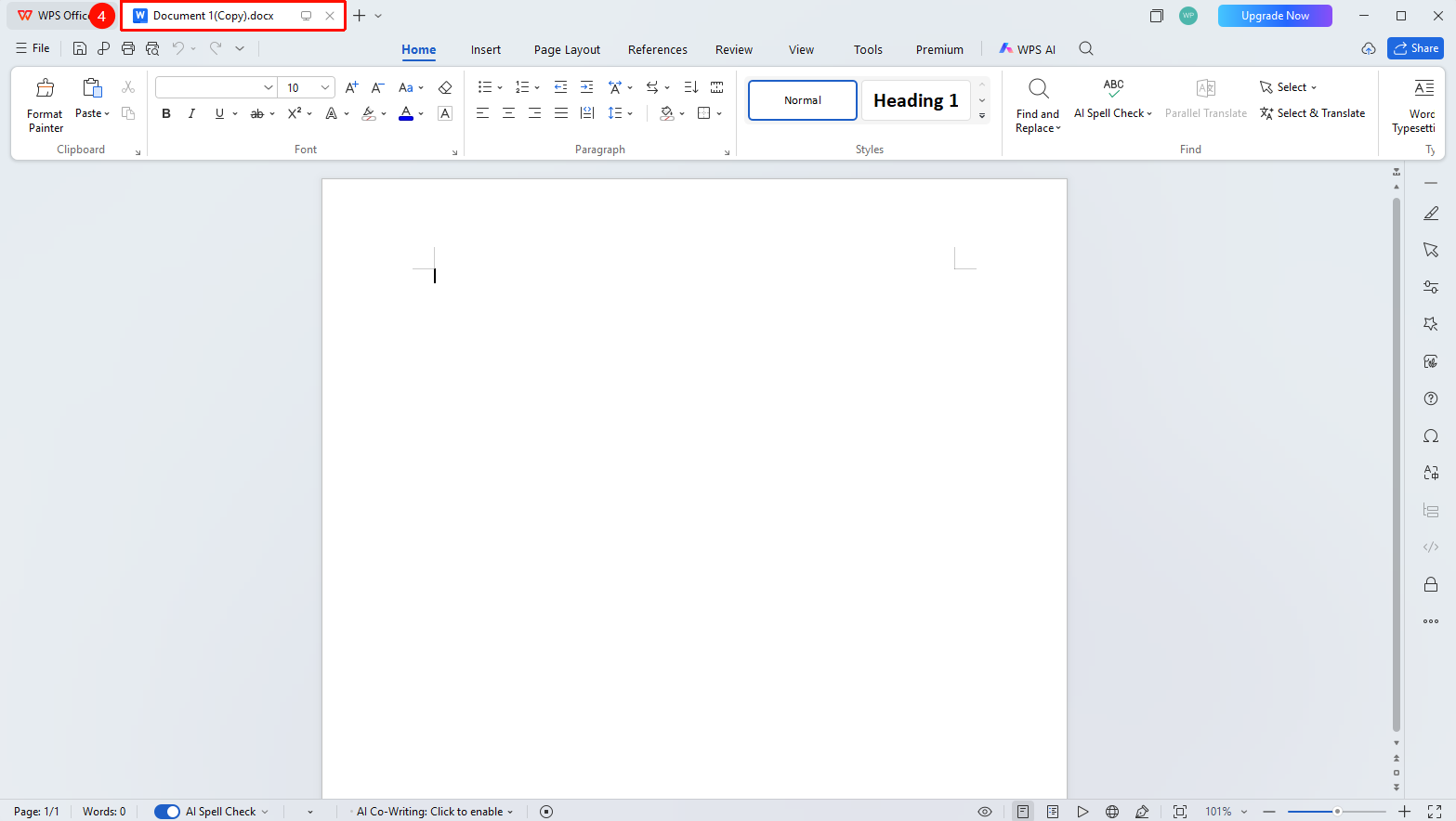Expand the Styles gallery arrow
Image resolution: width=1456 pixels, height=821 pixels.
[x=982, y=116]
